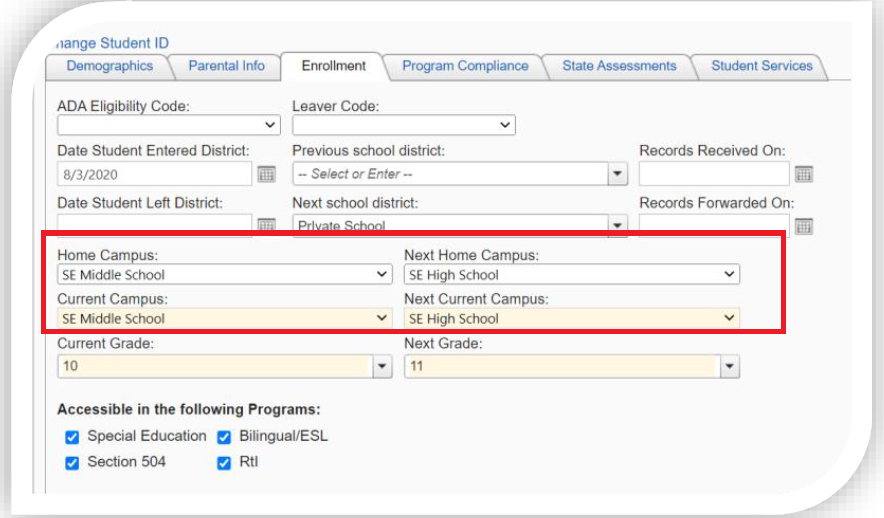Open calendar for Date Student Entered District

(x=266, y=174)
